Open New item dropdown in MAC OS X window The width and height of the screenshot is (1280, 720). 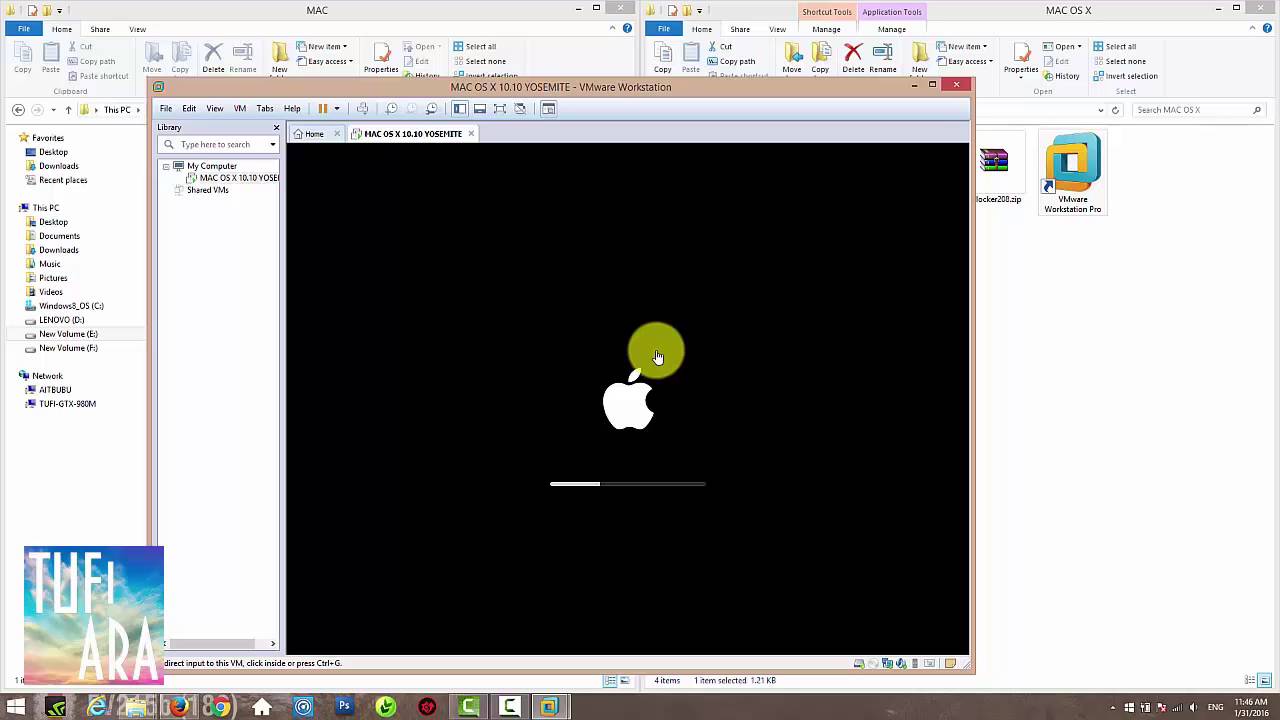(x=962, y=47)
